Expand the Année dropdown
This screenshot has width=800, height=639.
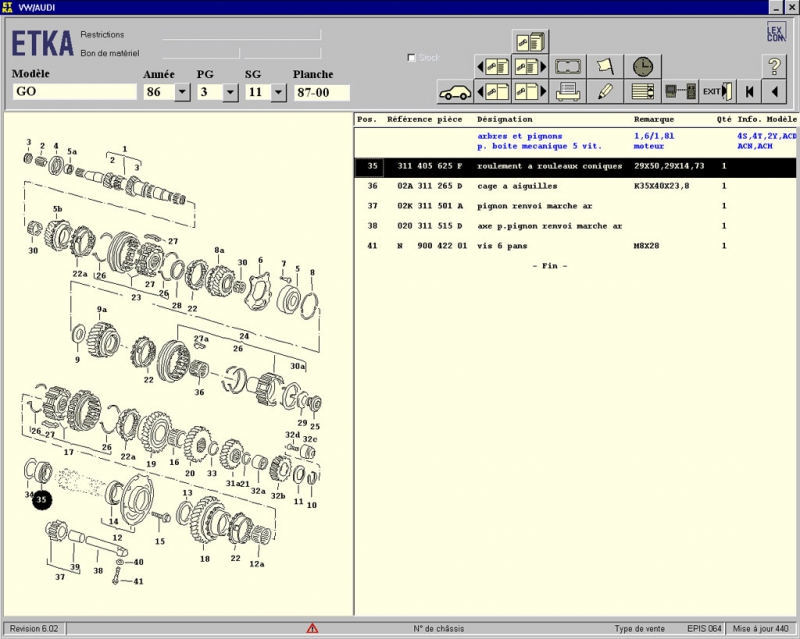[x=182, y=92]
